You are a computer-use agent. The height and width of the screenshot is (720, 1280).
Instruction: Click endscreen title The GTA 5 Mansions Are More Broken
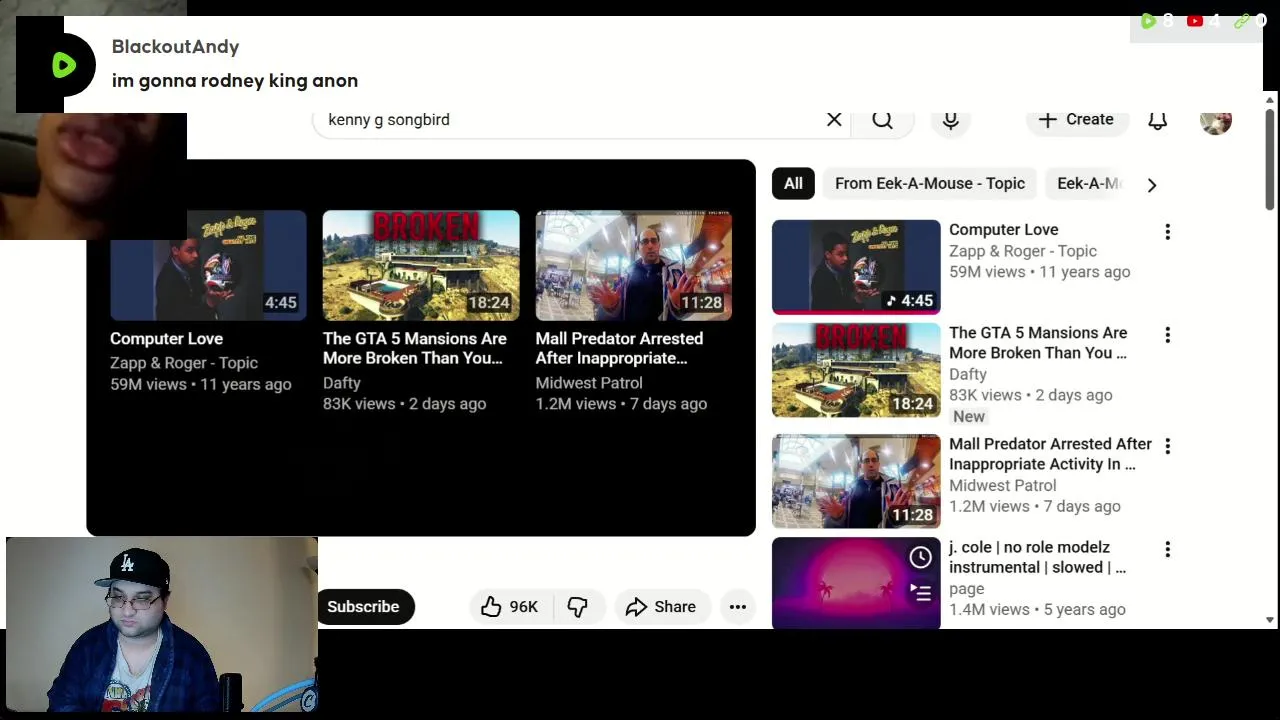(415, 348)
